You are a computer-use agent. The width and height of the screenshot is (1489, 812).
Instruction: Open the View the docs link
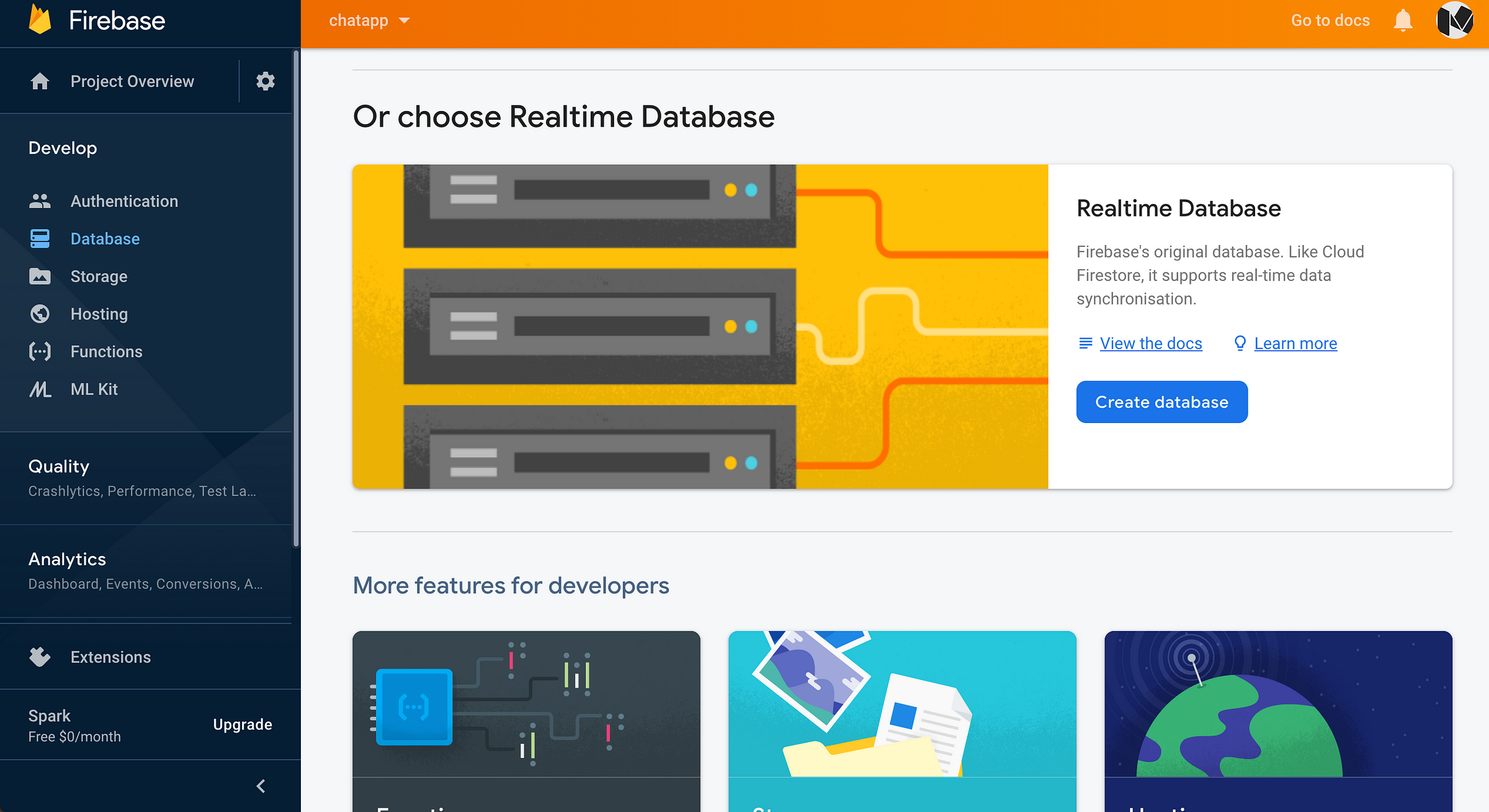coord(1151,343)
